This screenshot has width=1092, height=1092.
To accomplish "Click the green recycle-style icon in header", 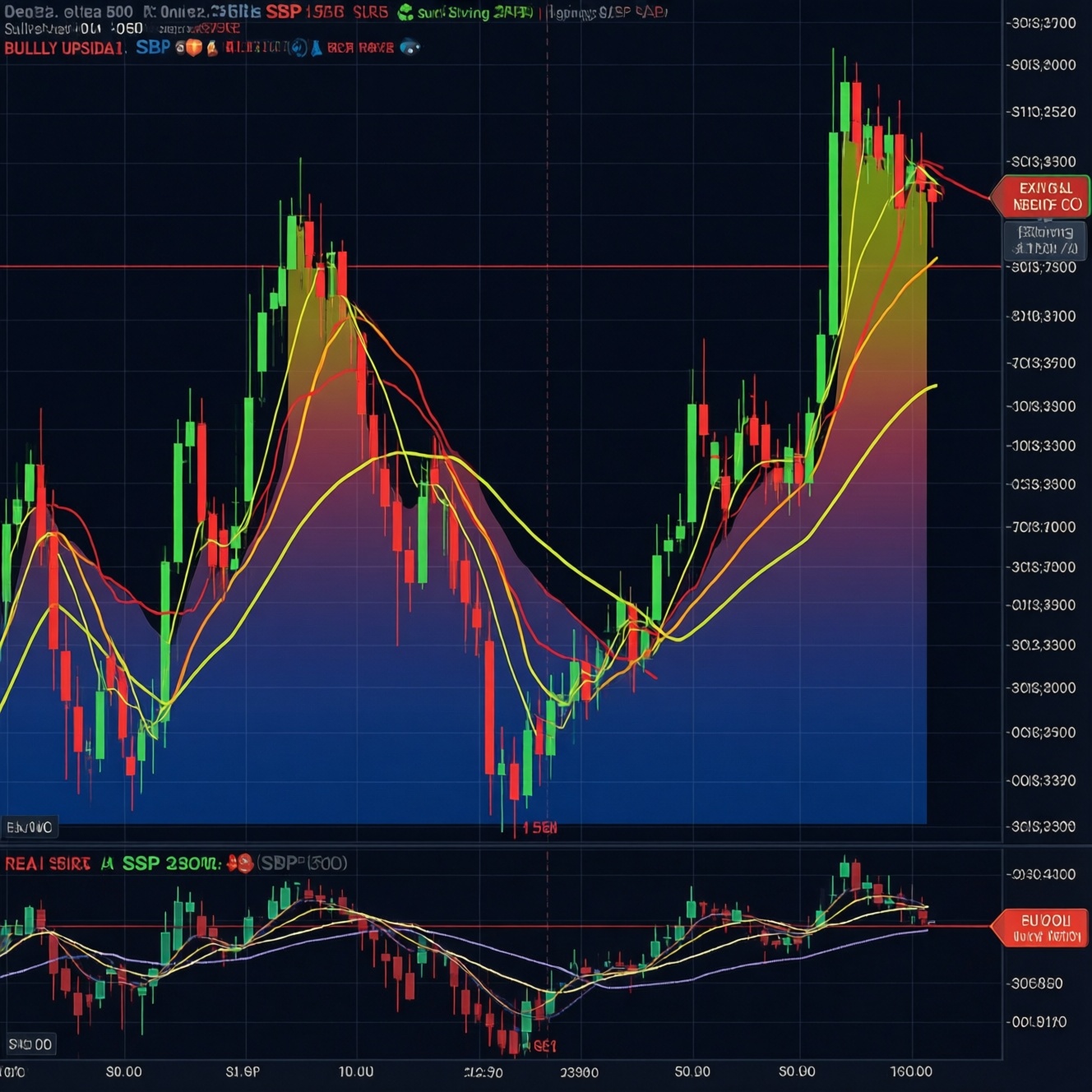I will (x=405, y=12).
